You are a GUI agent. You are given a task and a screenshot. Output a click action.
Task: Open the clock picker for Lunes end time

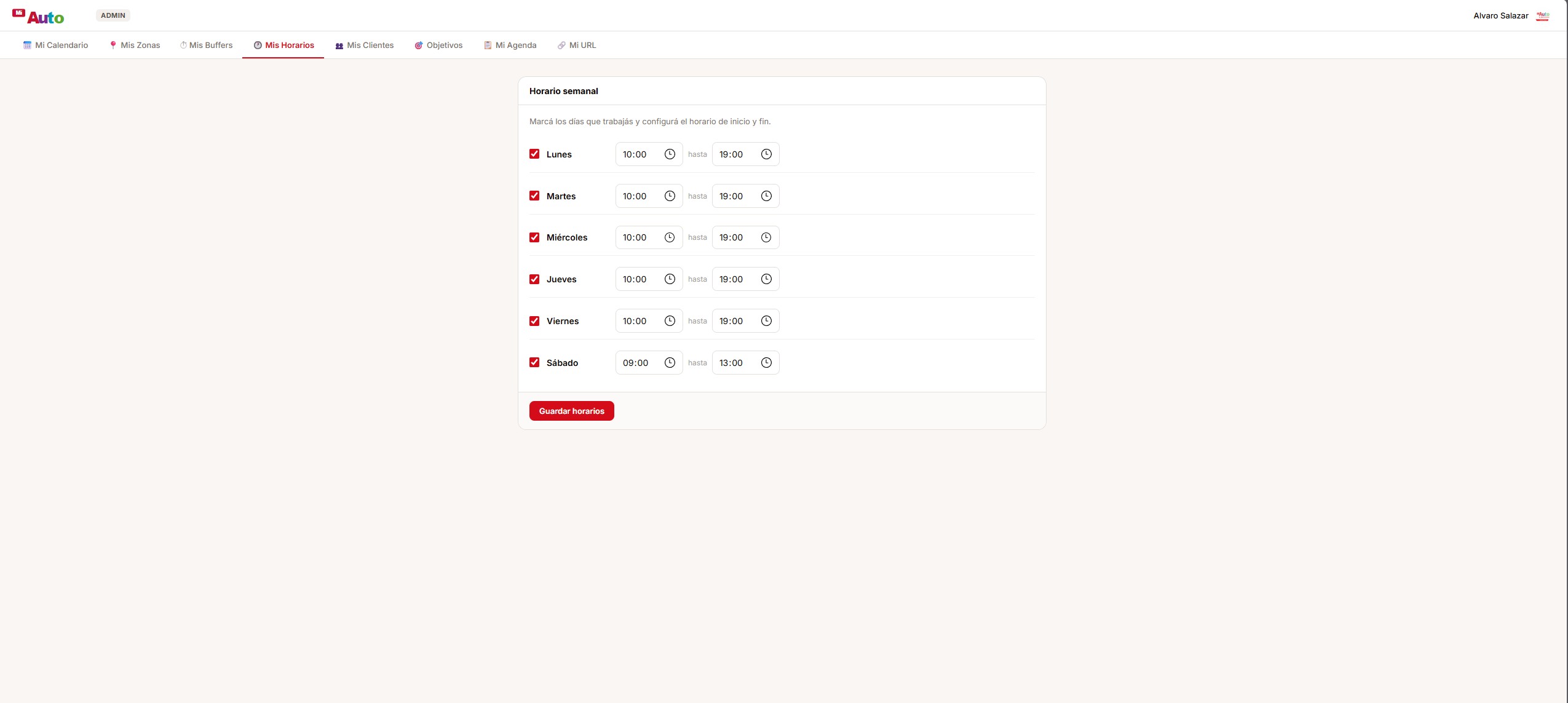pos(766,154)
